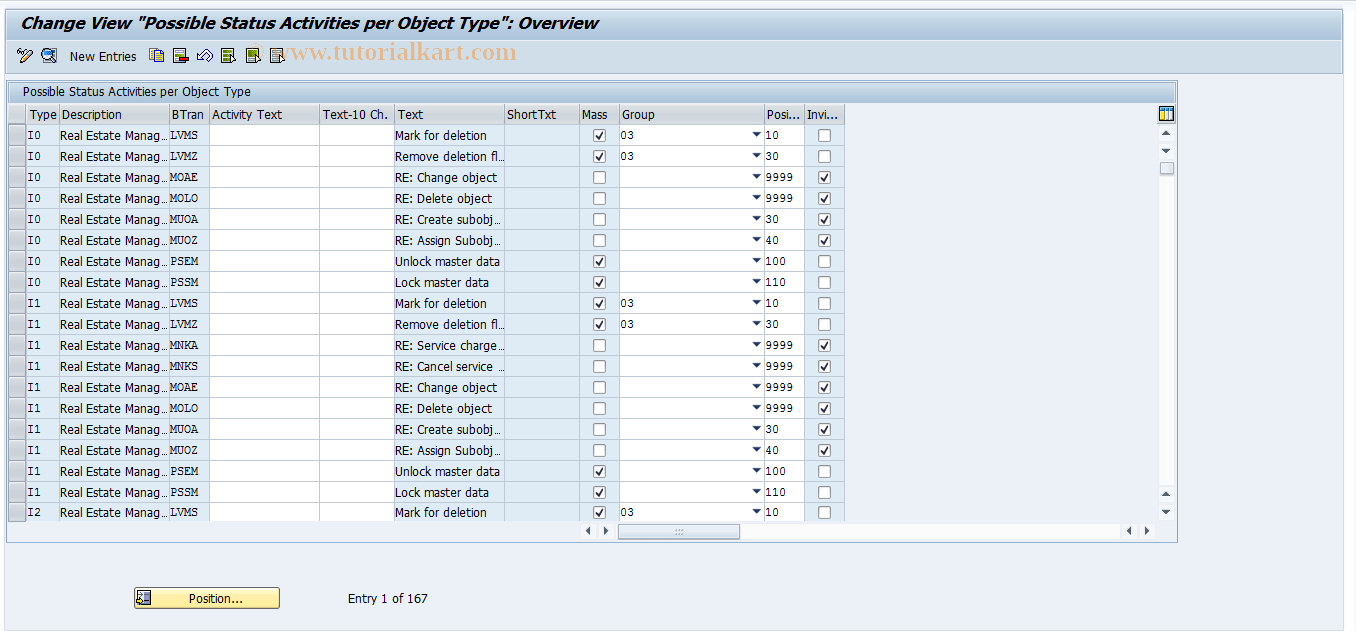
Task: Click the Deselect All icon
Action: coord(277,55)
